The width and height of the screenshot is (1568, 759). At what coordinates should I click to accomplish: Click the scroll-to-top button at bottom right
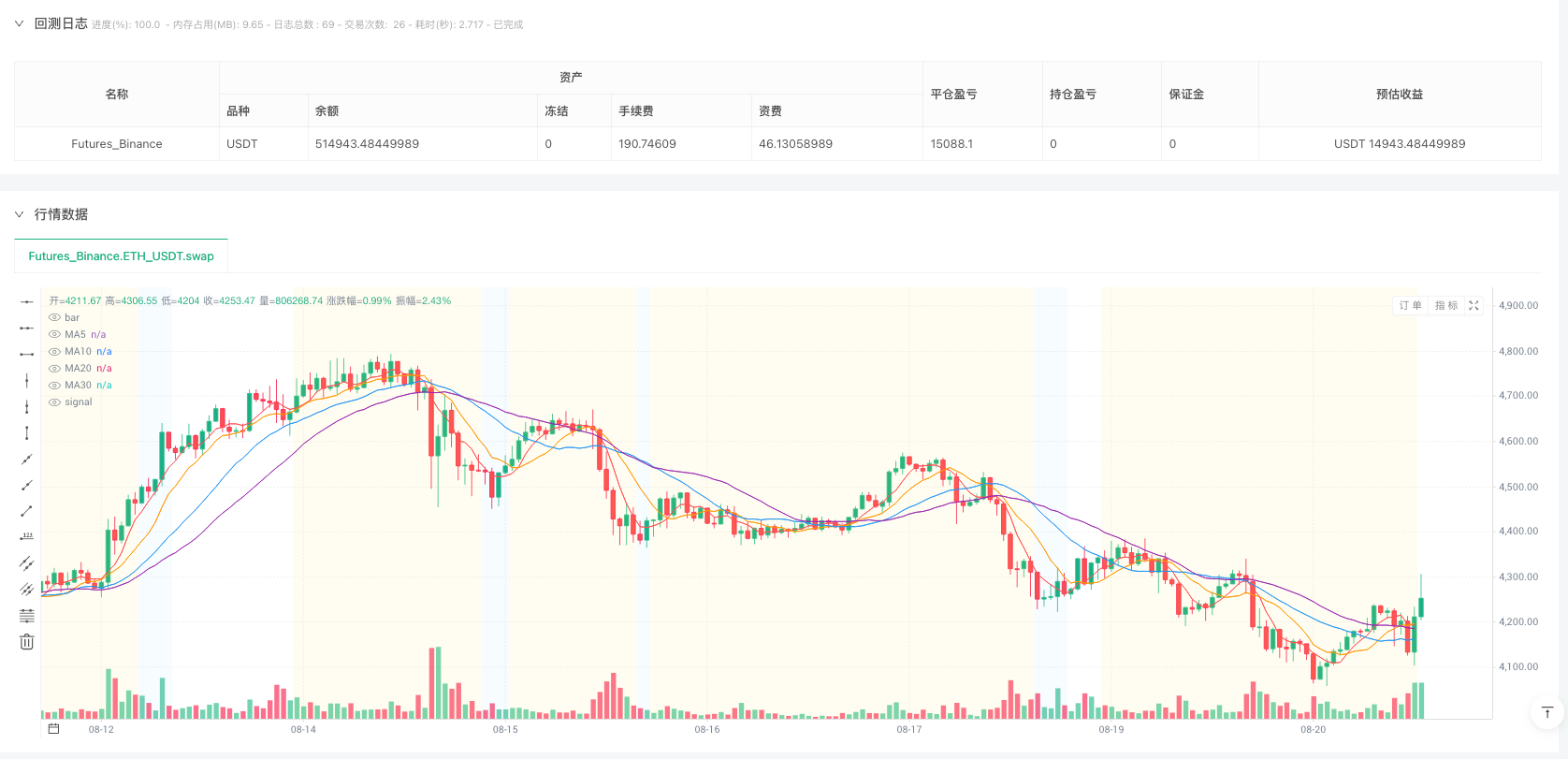(x=1546, y=712)
